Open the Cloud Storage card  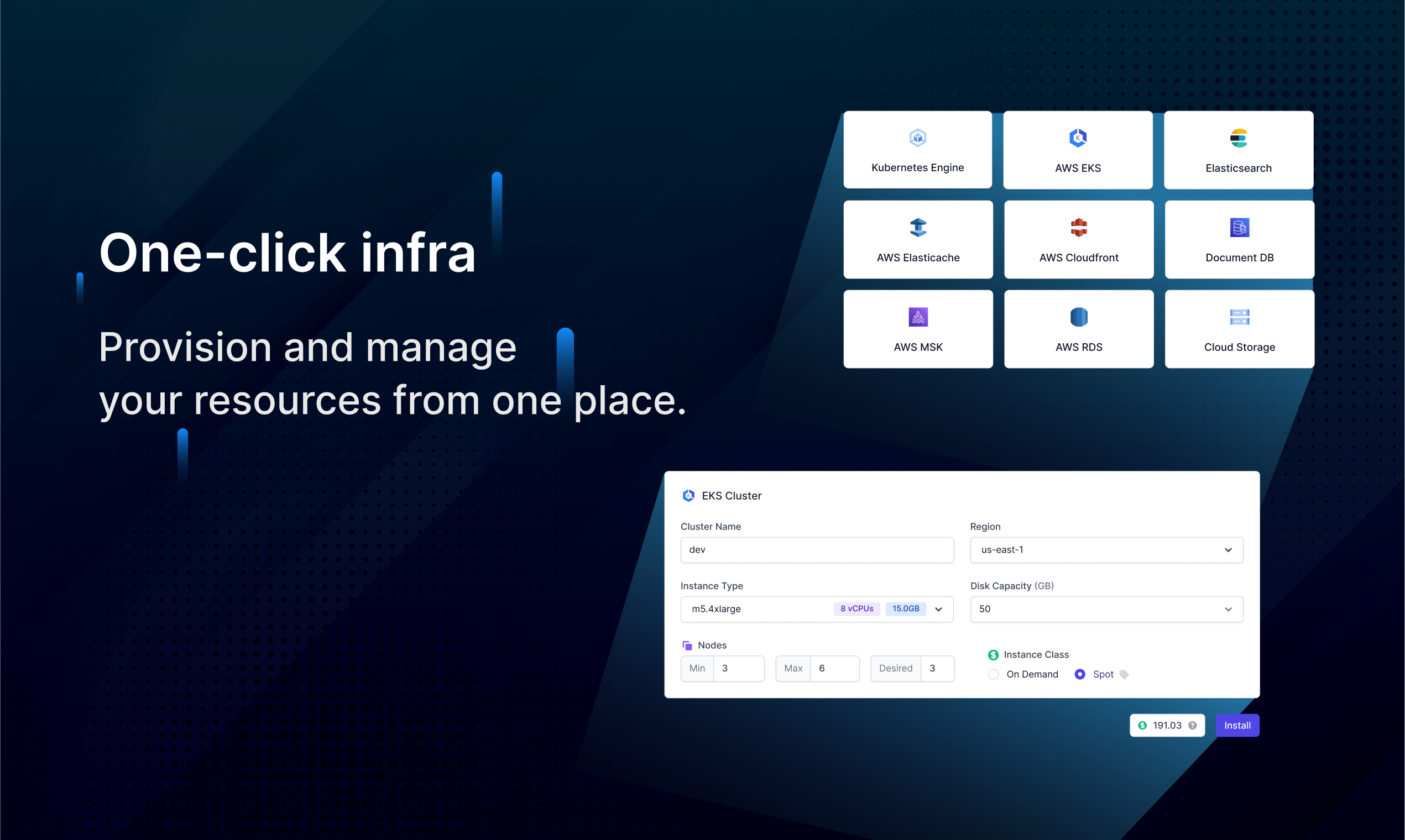click(1240, 329)
